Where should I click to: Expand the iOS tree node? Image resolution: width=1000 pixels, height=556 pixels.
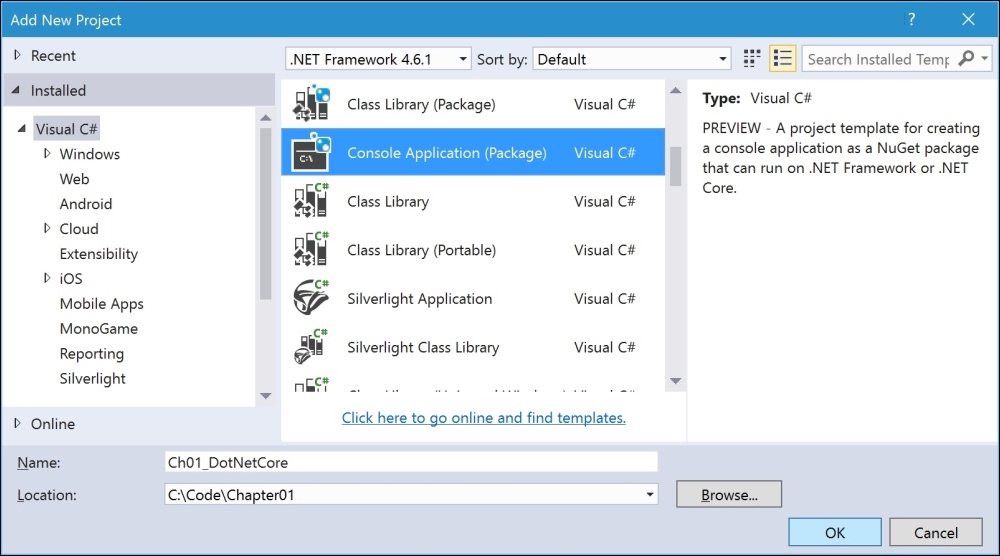coord(47,278)
